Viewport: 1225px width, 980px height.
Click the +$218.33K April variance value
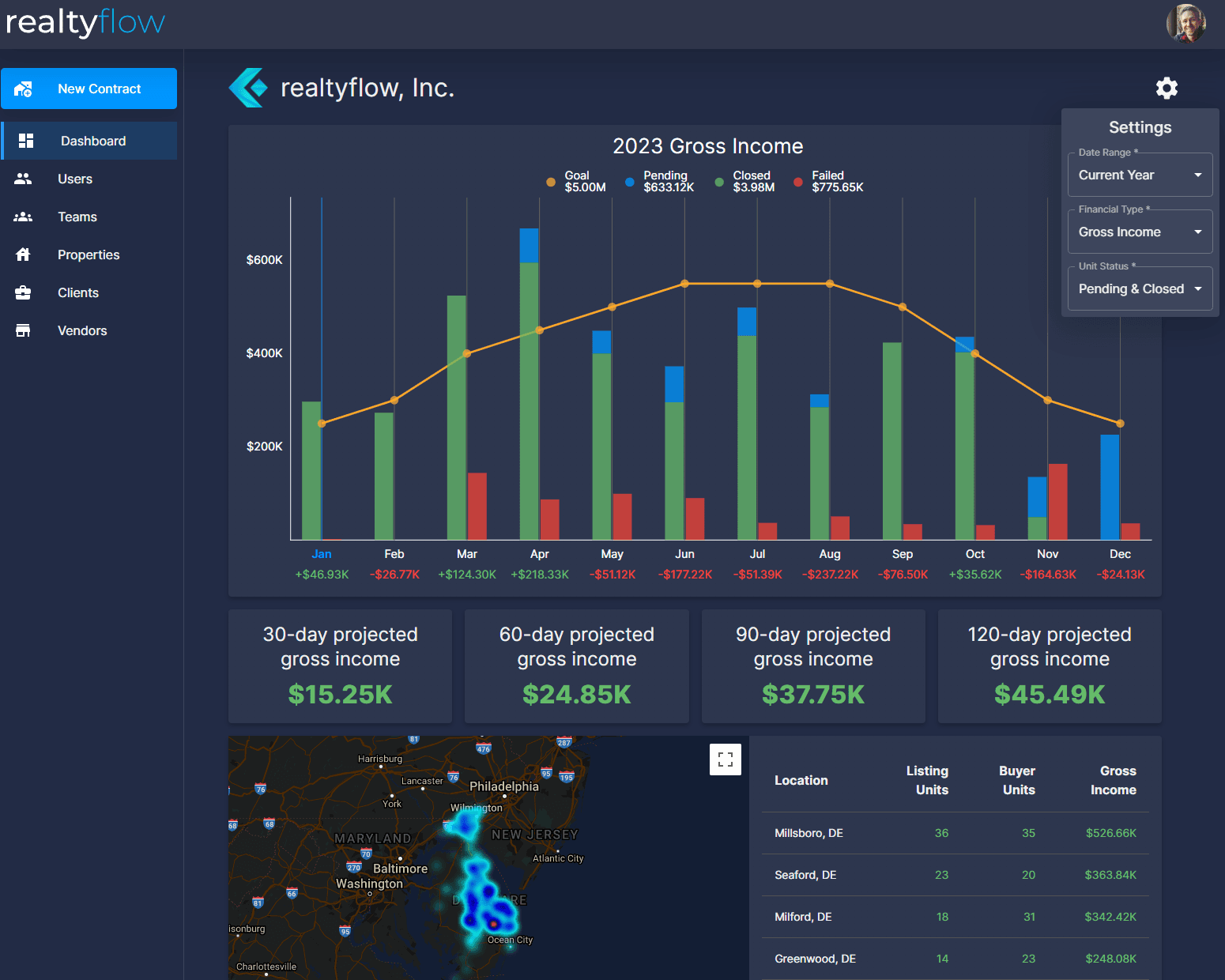540,575
